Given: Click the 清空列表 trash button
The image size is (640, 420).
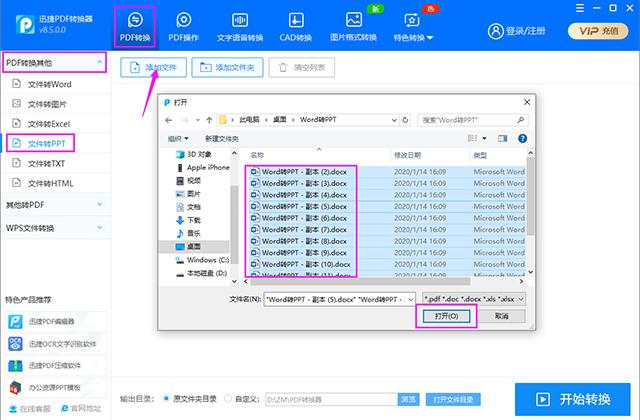Looking at the screenshot, I should 302,67.
